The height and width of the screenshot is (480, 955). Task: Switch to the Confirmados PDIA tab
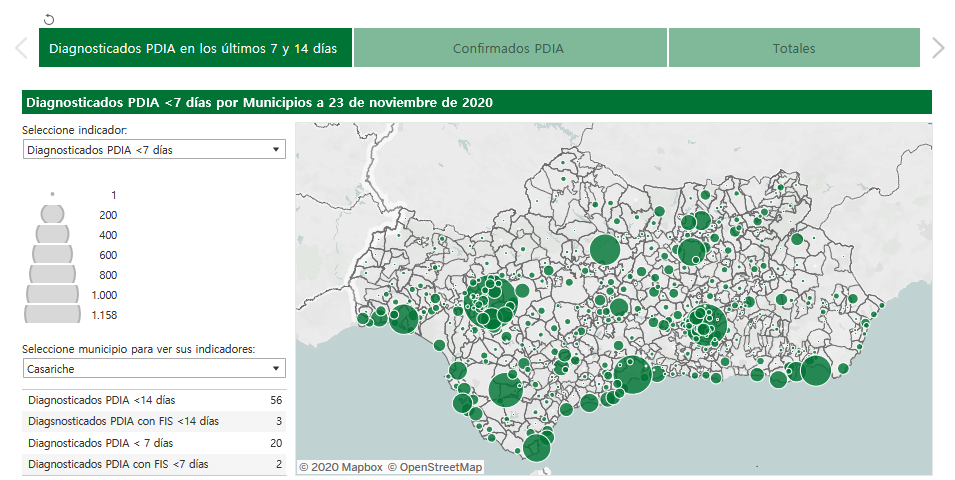(509, 48)
